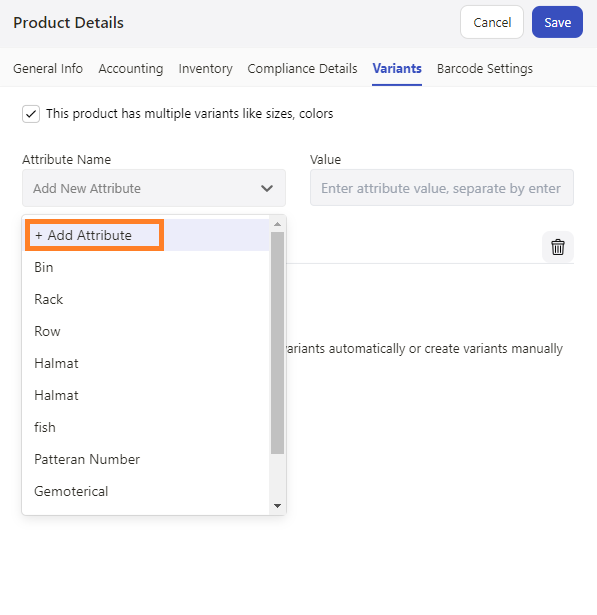Uncheck the multiple variants checkbox
This screenshot has height=615, width=597.
pyautogui.click(x=31, y=114)
